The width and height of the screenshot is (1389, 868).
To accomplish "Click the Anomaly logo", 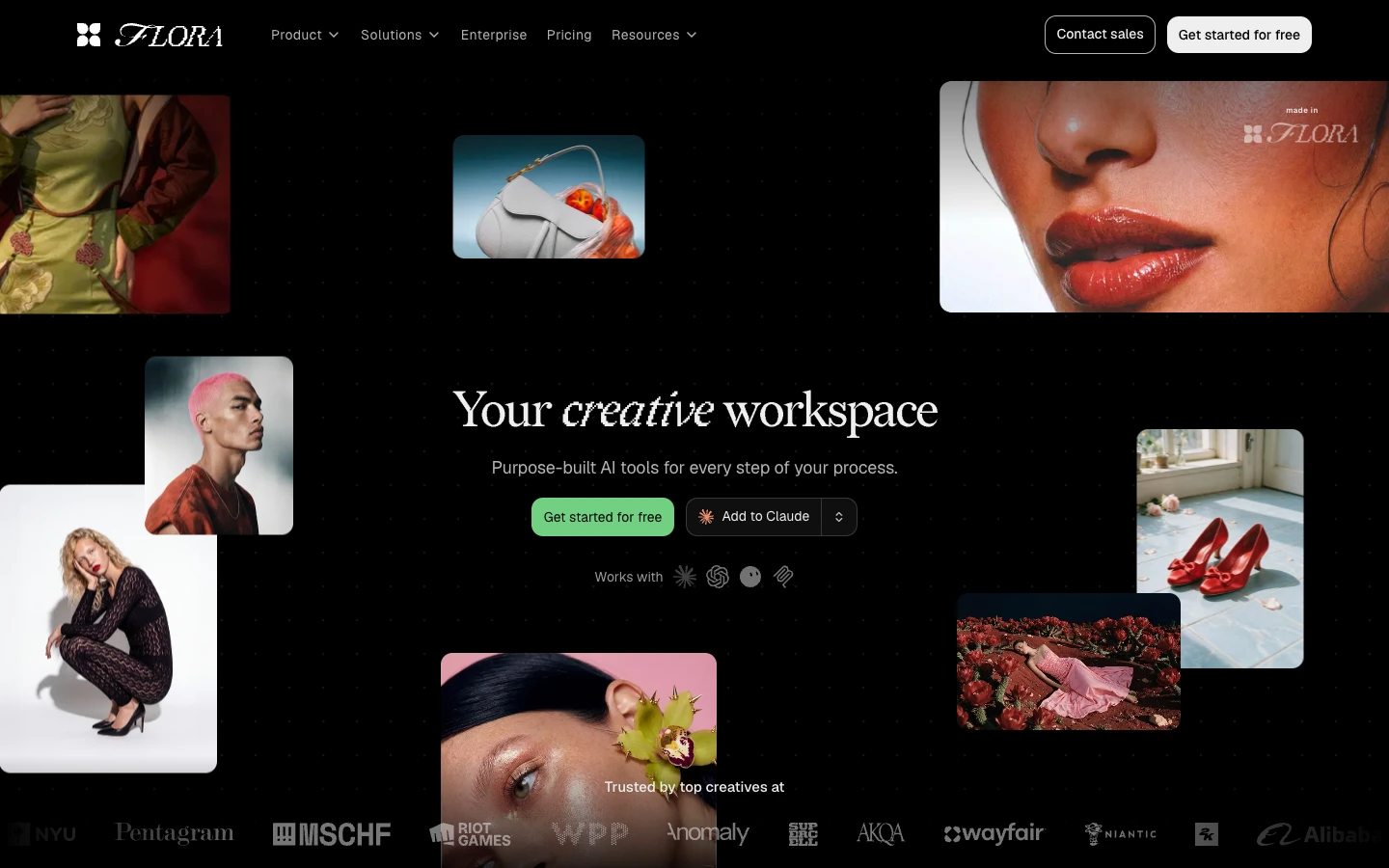I will pyautogui.click(x=708, y=833).
